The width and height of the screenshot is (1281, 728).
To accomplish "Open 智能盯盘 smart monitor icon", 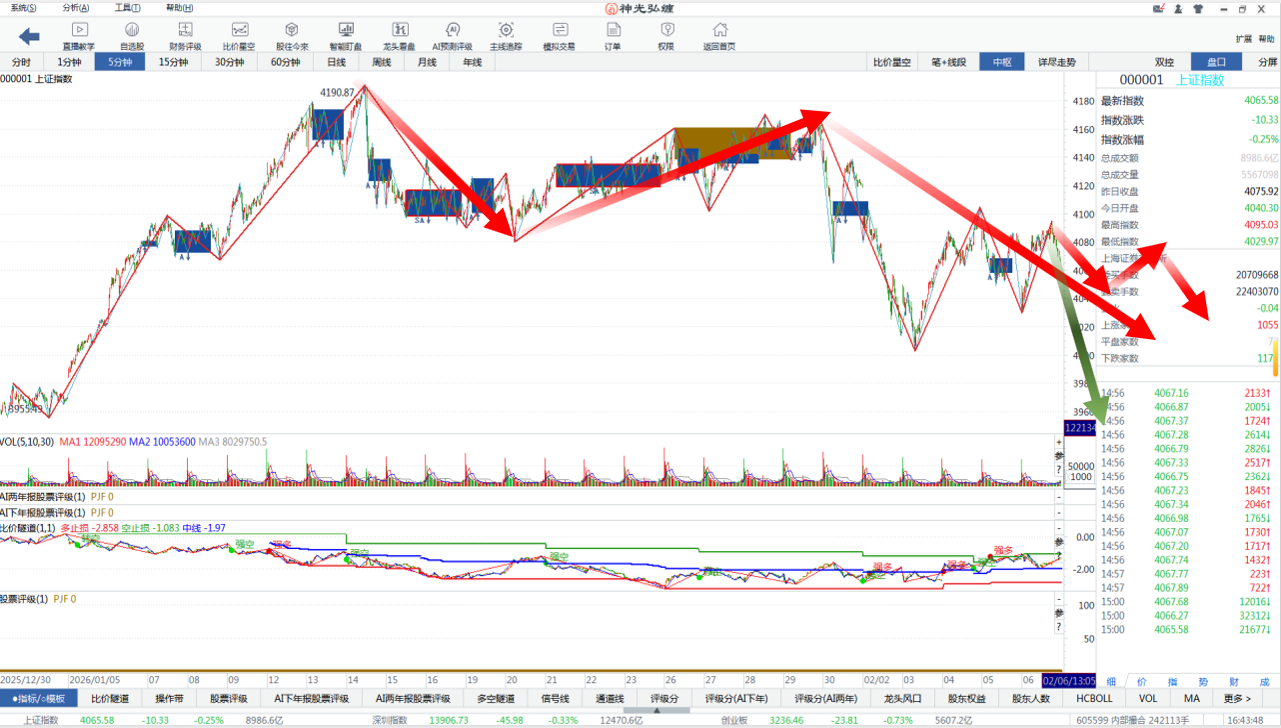I will 346,37.
